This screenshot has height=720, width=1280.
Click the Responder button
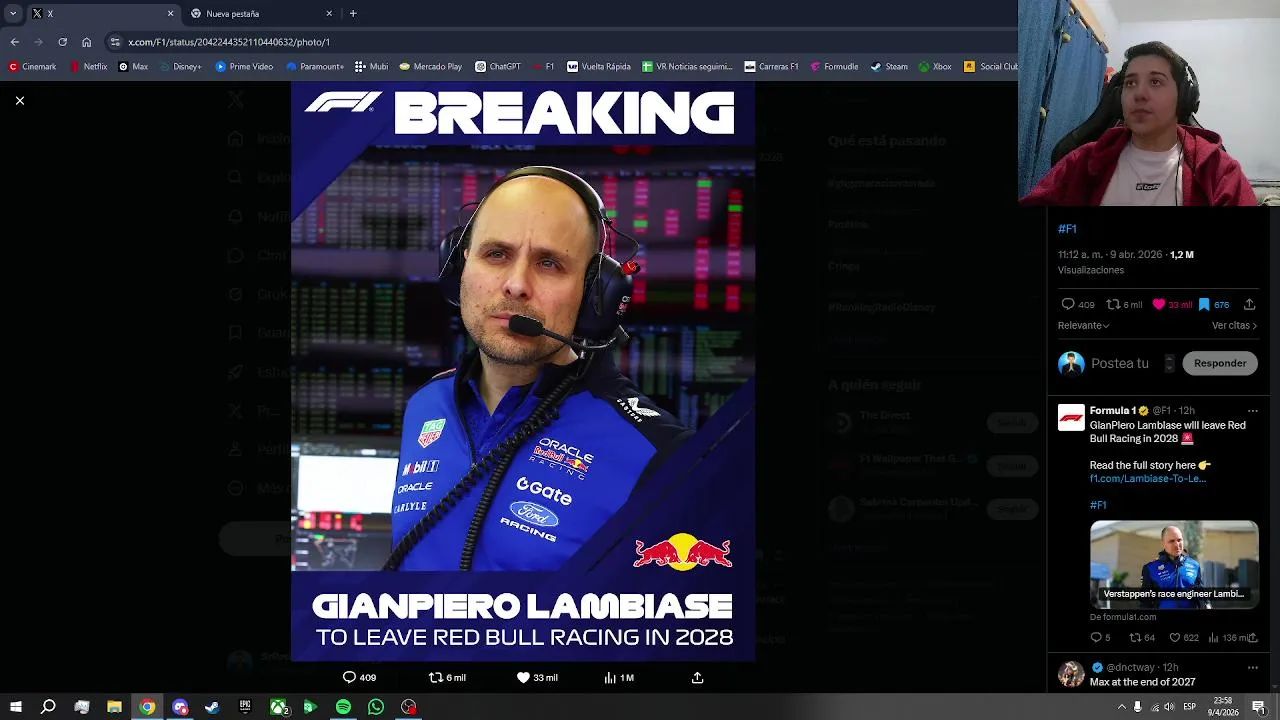pos(1220,363)
